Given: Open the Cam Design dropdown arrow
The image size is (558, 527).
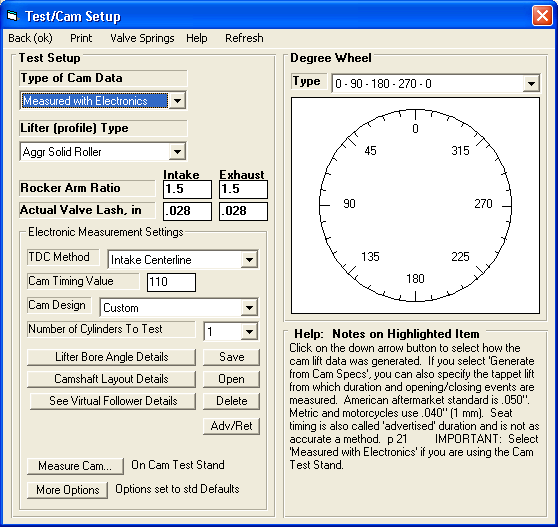Looking at the screenshot, I should point(249,307).
